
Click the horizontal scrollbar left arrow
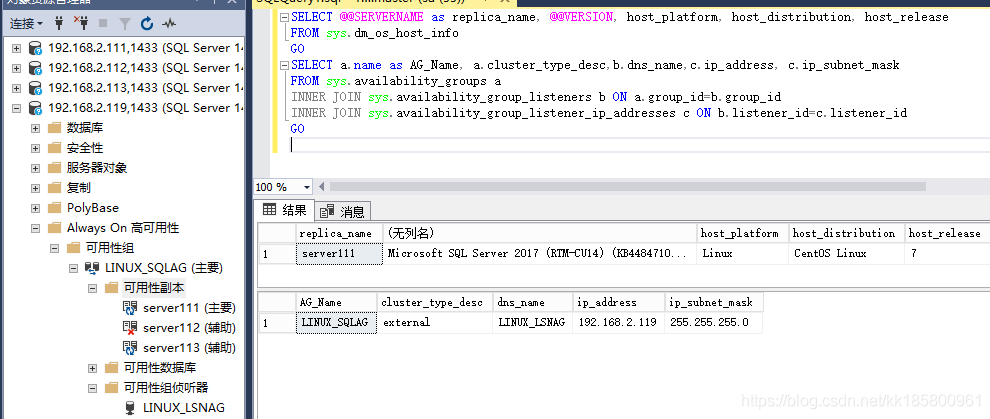321,187
